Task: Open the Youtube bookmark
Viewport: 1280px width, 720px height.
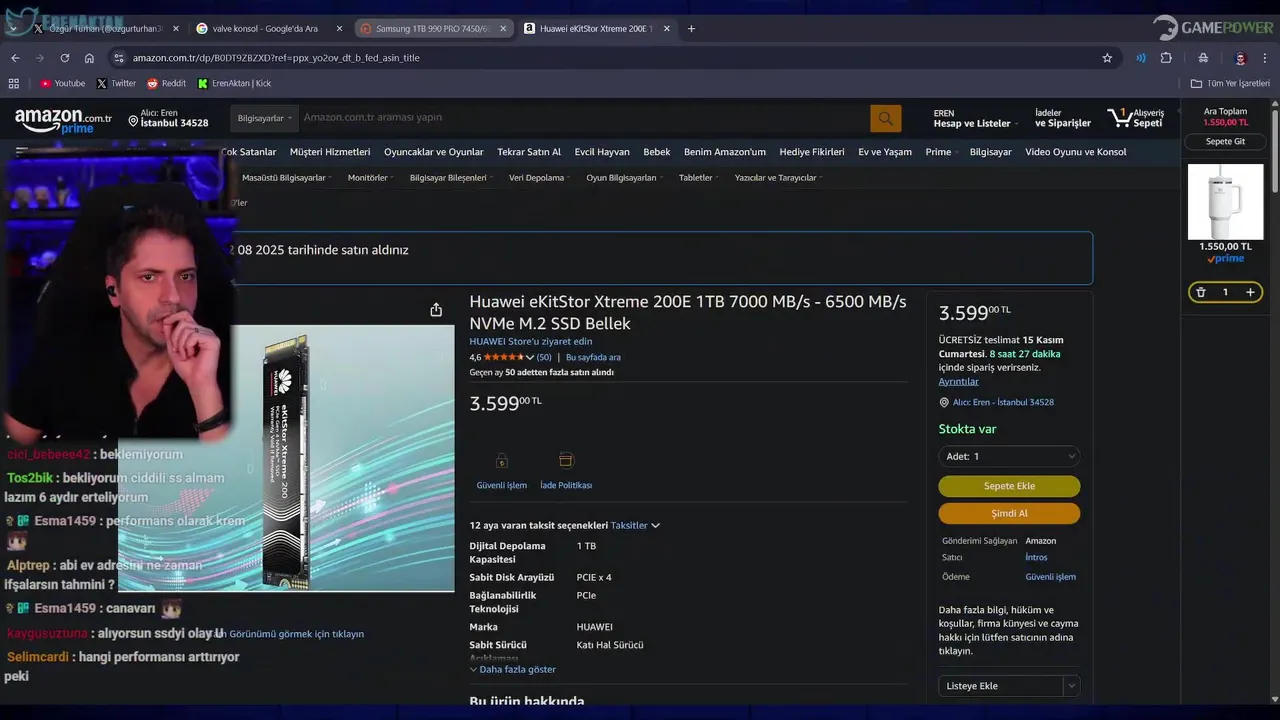Action: (62, 83)
